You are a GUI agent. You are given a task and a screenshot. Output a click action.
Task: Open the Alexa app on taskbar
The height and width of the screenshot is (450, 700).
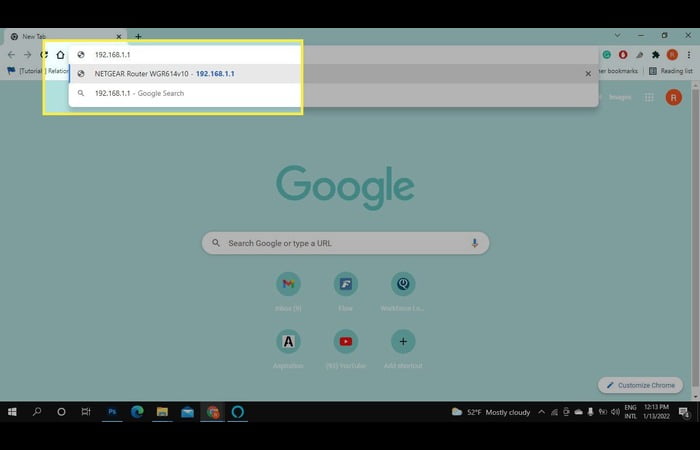click(x=238, y=412)
